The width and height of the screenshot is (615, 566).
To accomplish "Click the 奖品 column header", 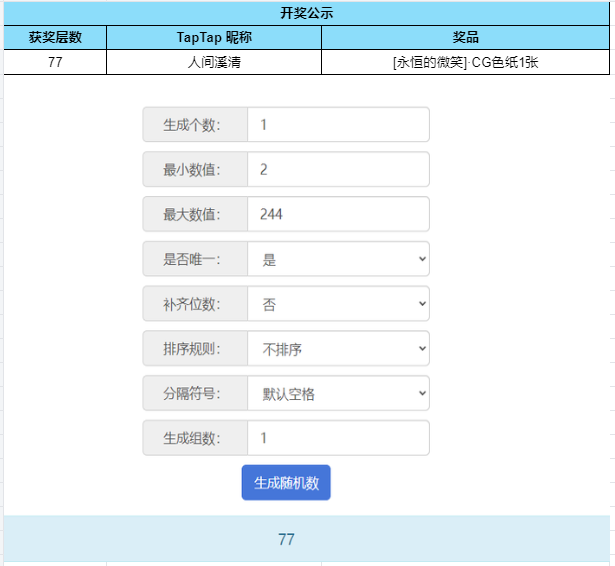I will [465, 38].
